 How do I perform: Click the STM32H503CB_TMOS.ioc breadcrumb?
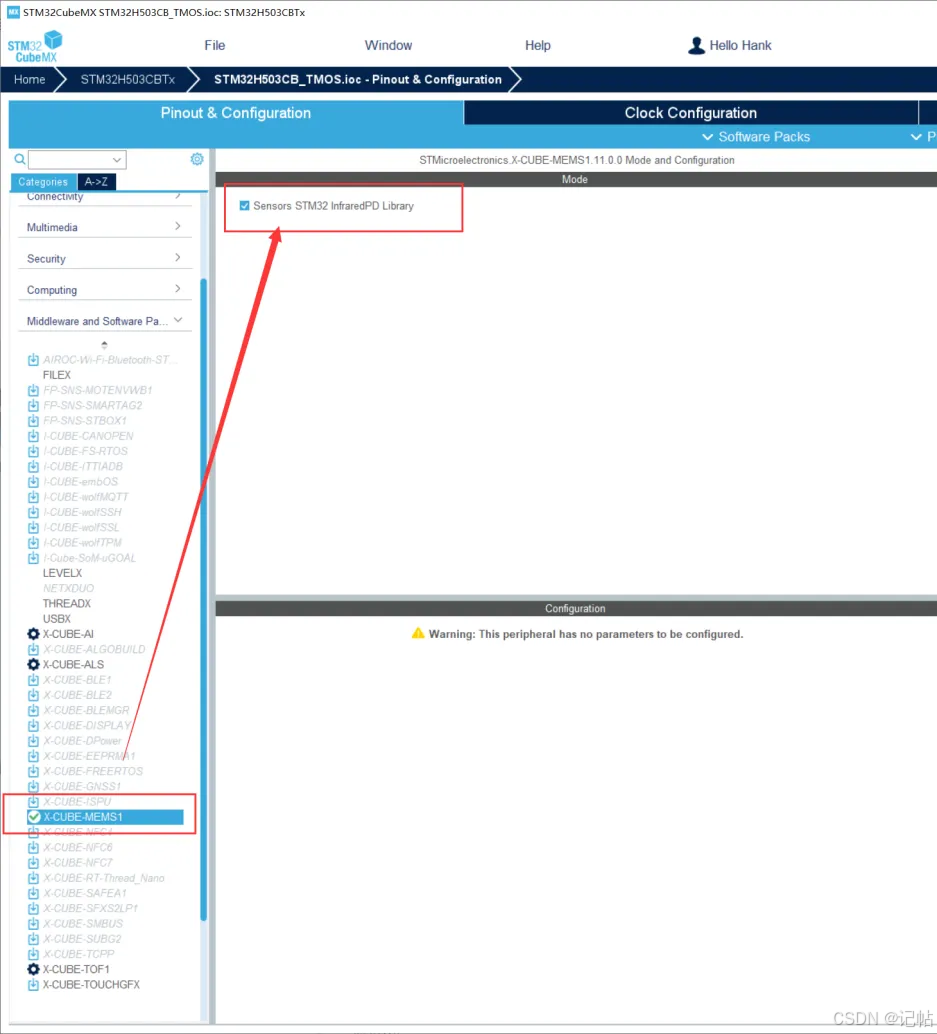(357, 79)
